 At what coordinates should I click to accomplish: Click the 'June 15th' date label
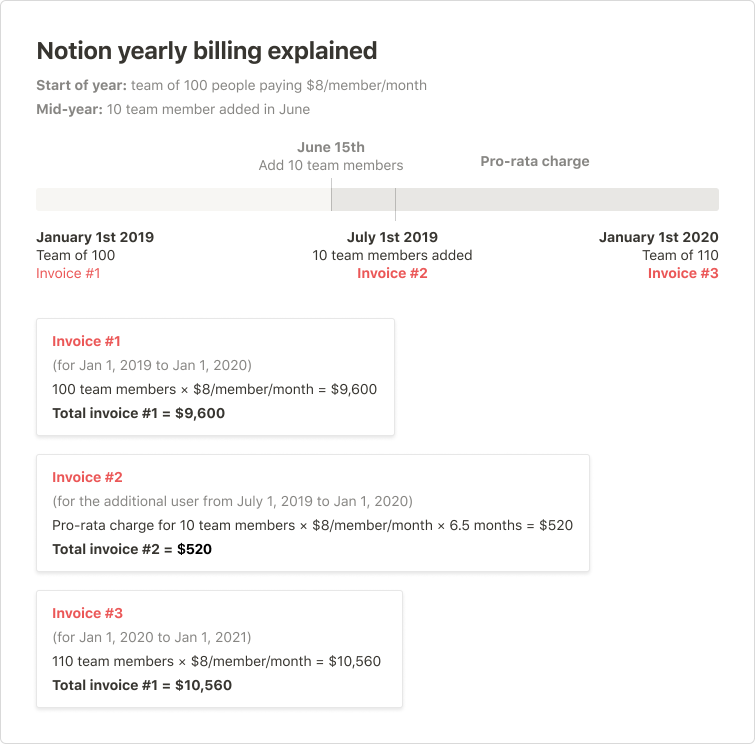coord(331,148)
